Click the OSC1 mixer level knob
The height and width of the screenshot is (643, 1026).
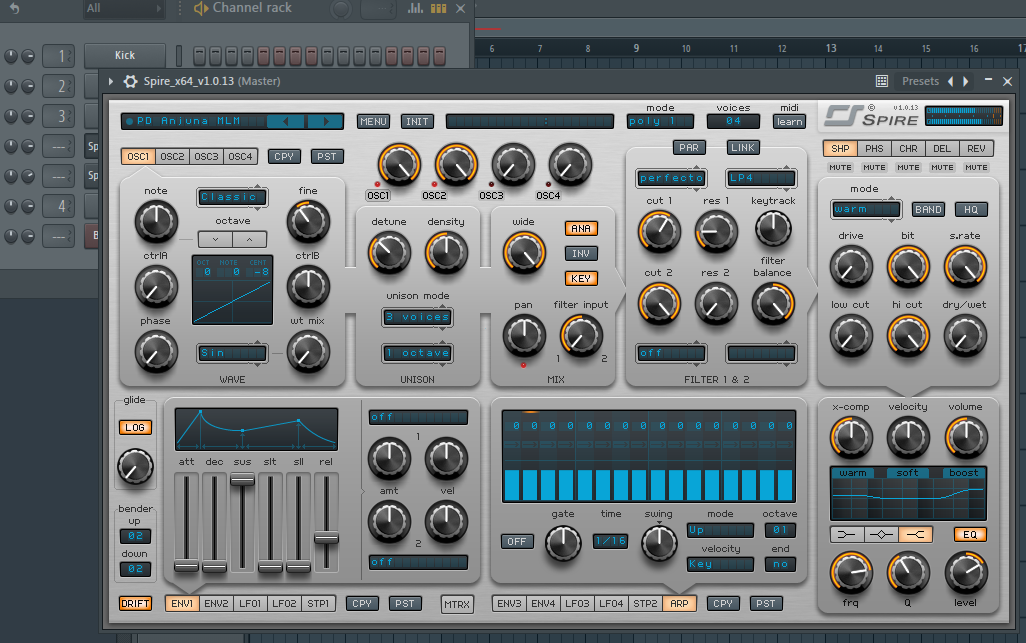click(399, 165)
